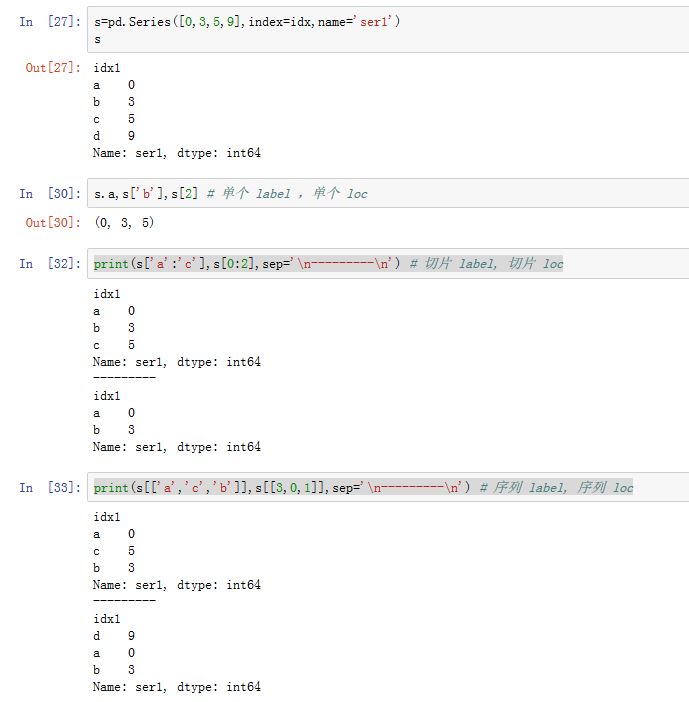Click the print keyword in cell 32

tap(111, 264)
